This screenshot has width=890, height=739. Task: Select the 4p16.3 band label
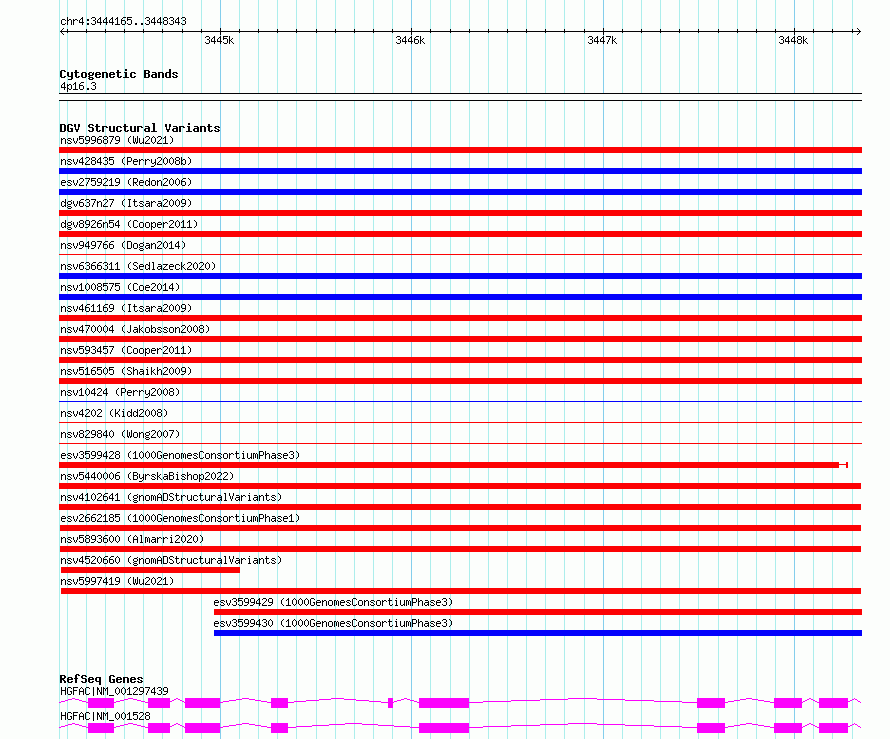(78, 86)
